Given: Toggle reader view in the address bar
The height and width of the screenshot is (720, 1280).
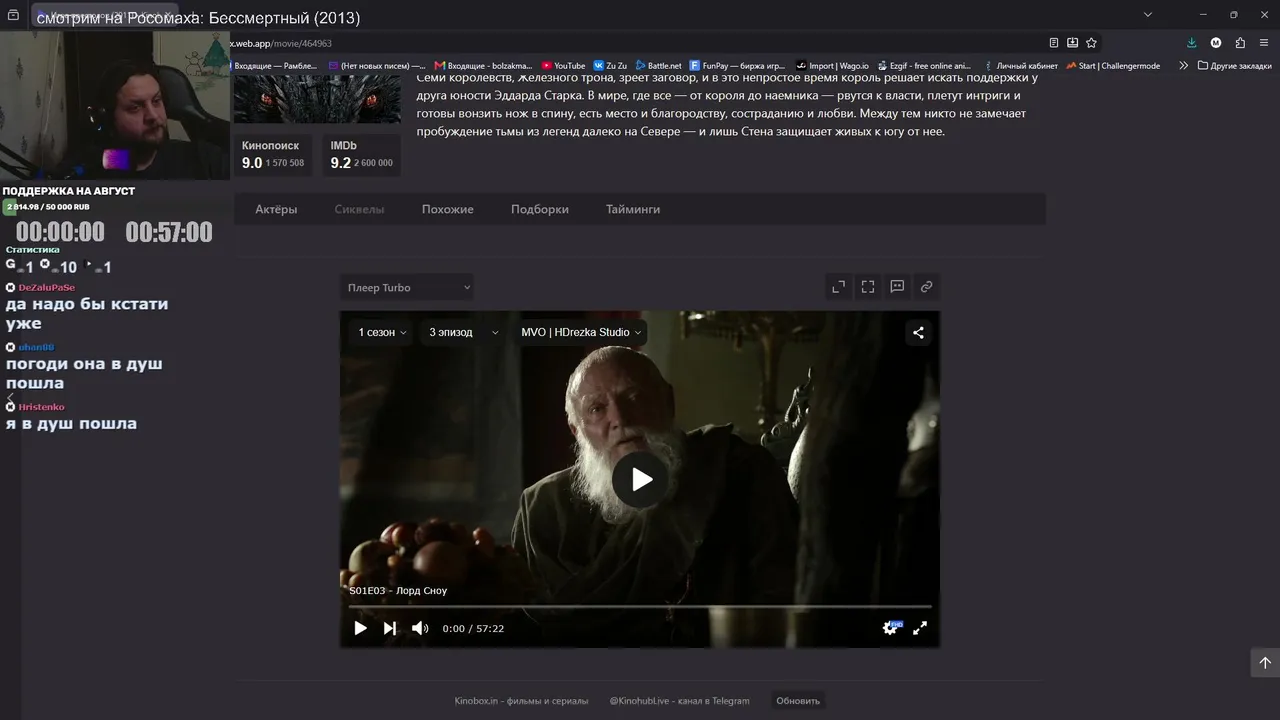Looking at the screenshot, I should (x=1054, y=43).
